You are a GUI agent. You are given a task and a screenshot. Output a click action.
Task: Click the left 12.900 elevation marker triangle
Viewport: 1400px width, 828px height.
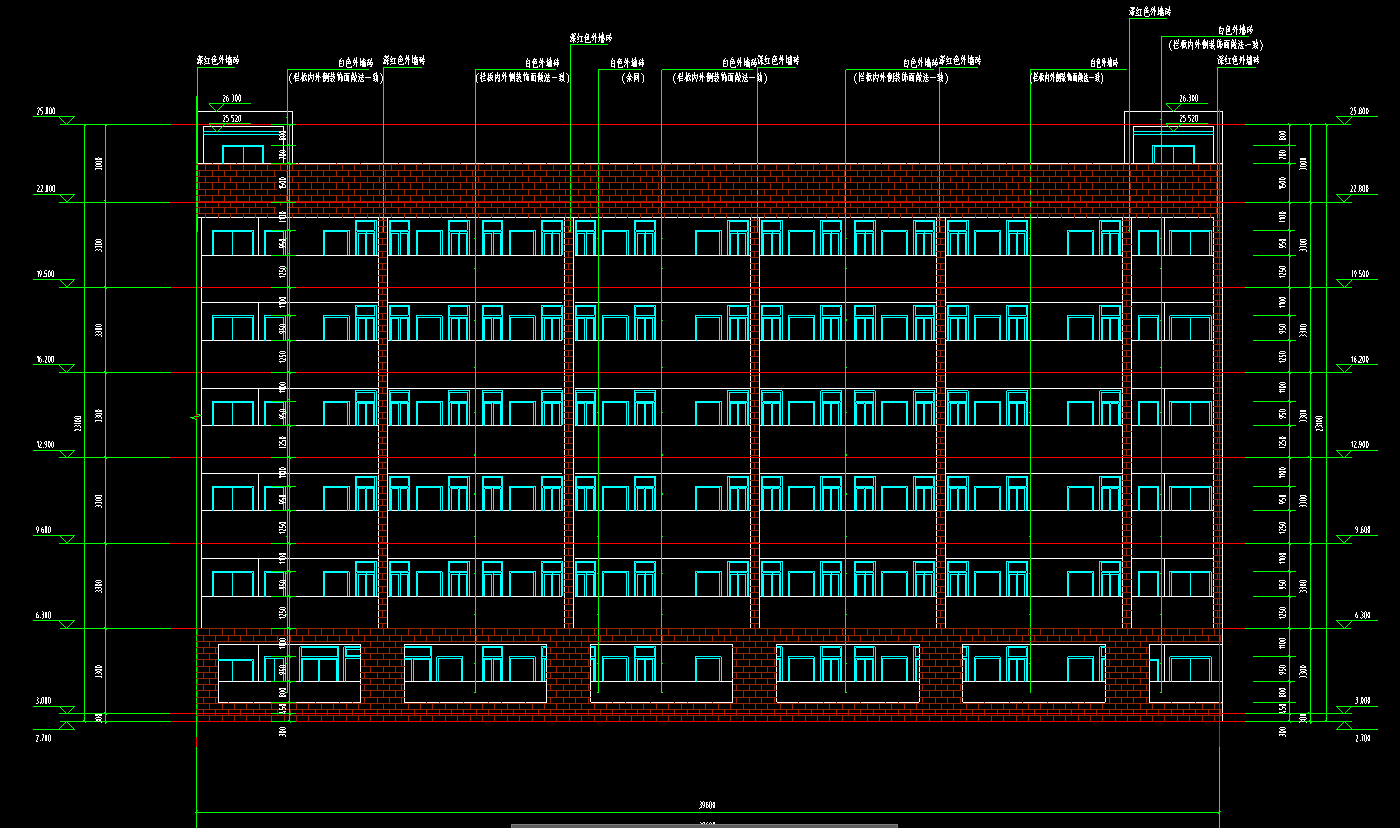click(x=67, y=454)
